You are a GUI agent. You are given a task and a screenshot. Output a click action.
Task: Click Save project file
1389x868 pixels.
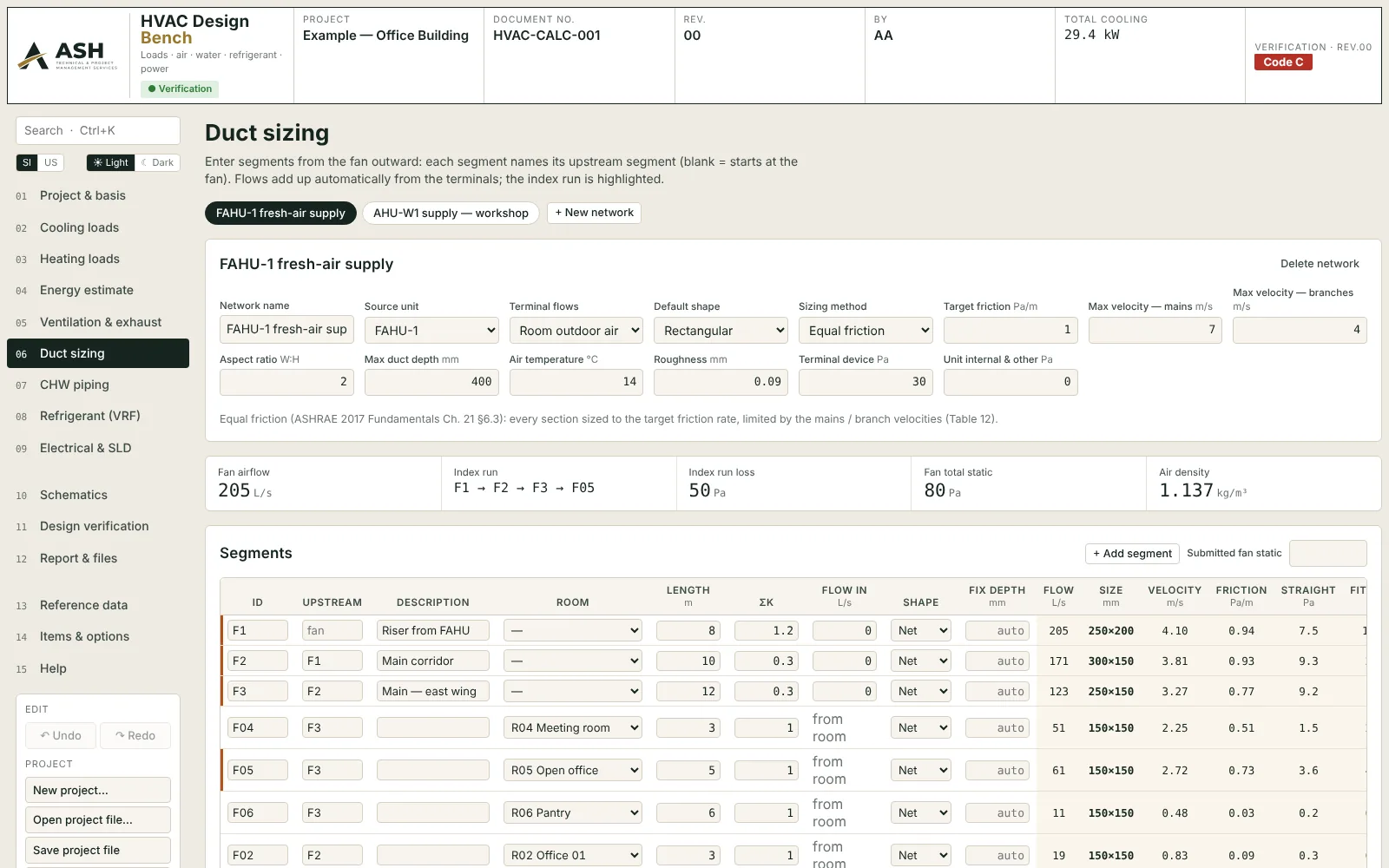point(98,850)
